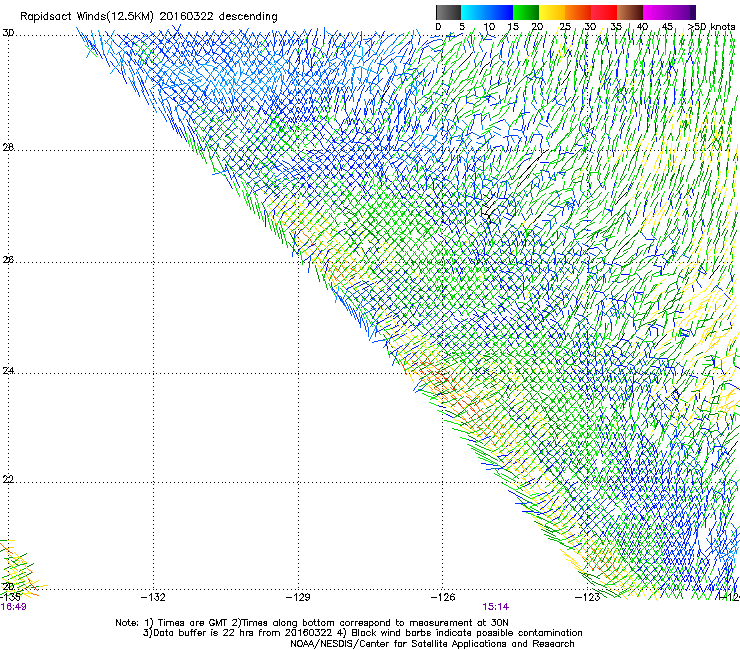Click the purple time stamp 15:14

(495, 607)
